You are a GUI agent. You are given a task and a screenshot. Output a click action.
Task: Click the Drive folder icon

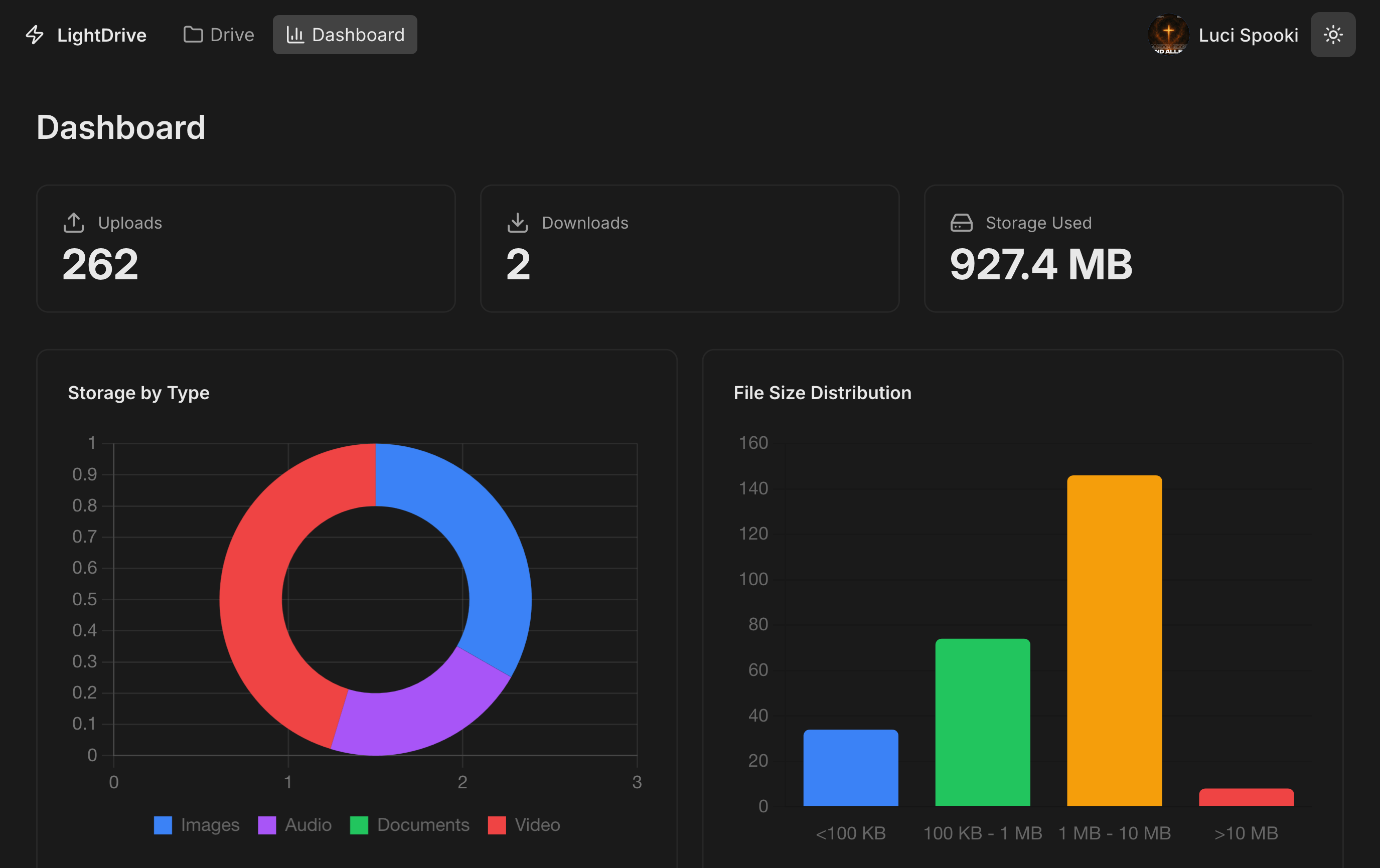pyautogui.click(x=193, y=35)
